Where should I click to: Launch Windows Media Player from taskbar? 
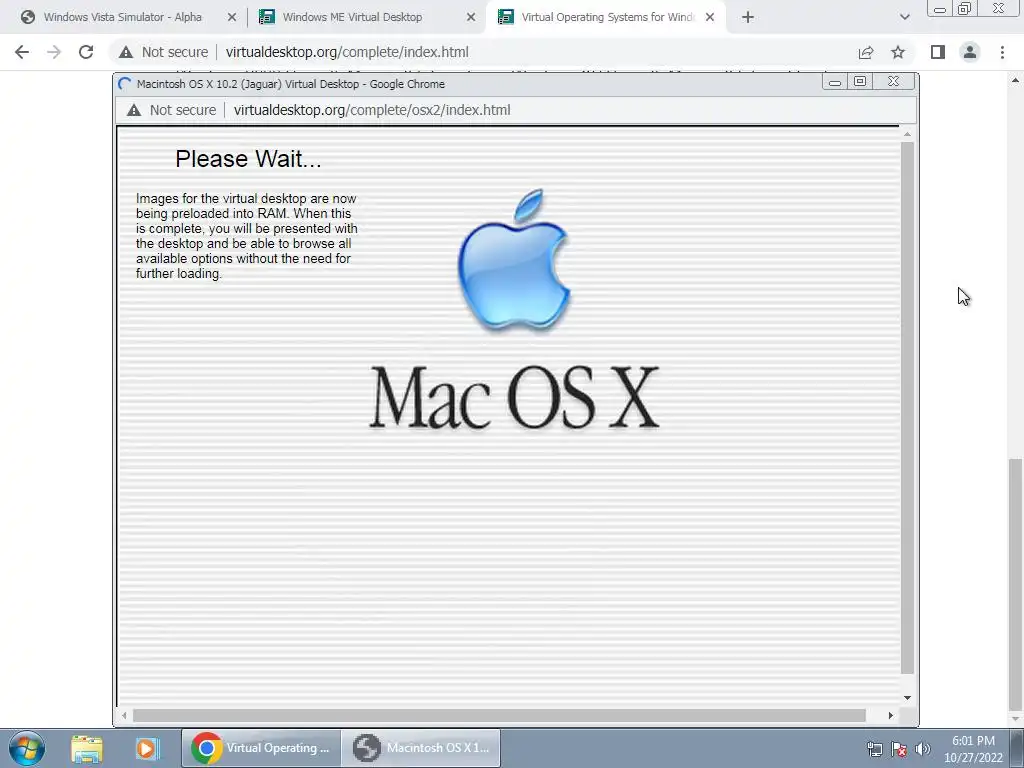(x=148, y=748)
